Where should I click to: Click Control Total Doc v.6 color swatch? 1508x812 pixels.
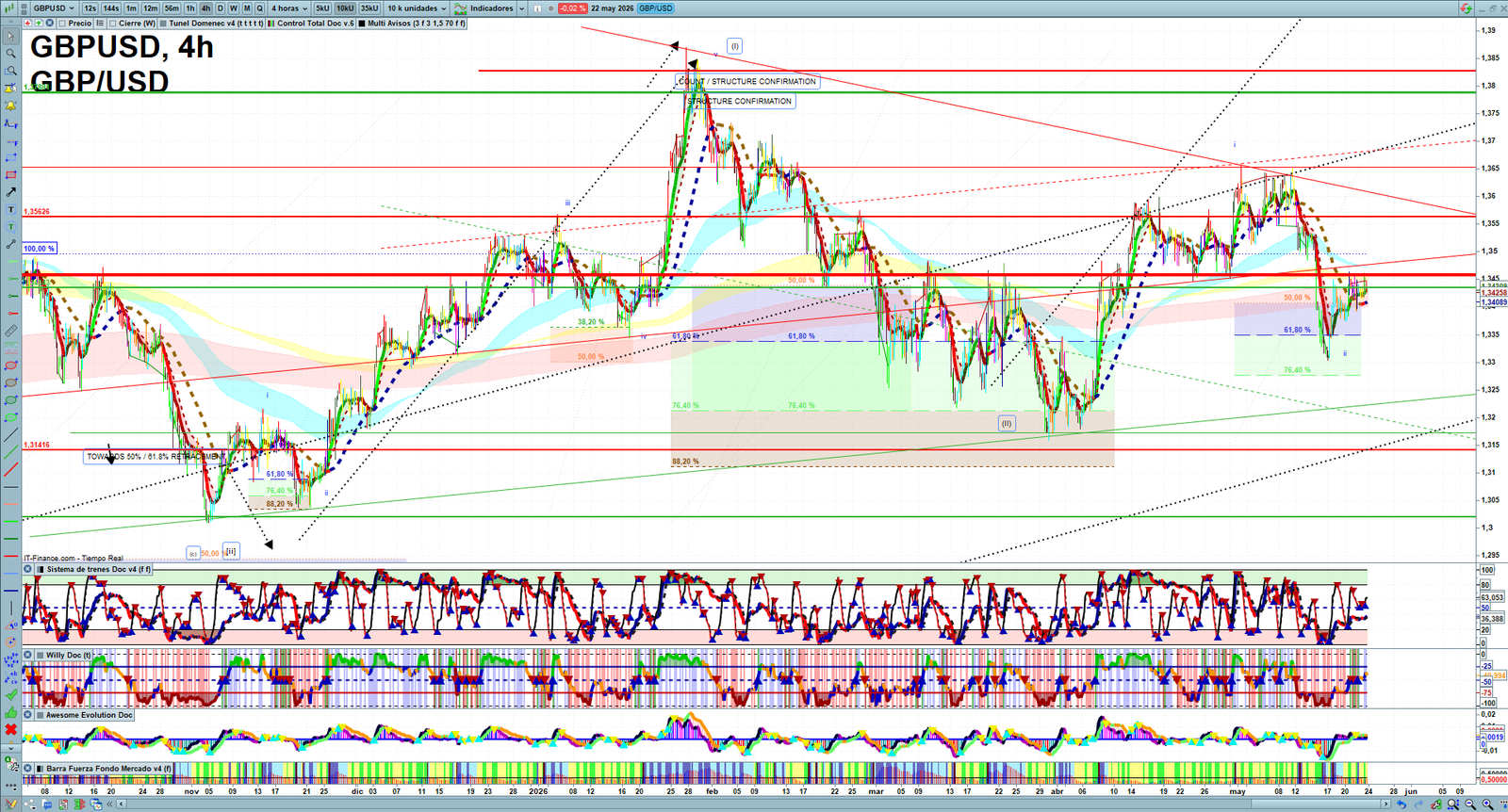[x=270, y=23]
